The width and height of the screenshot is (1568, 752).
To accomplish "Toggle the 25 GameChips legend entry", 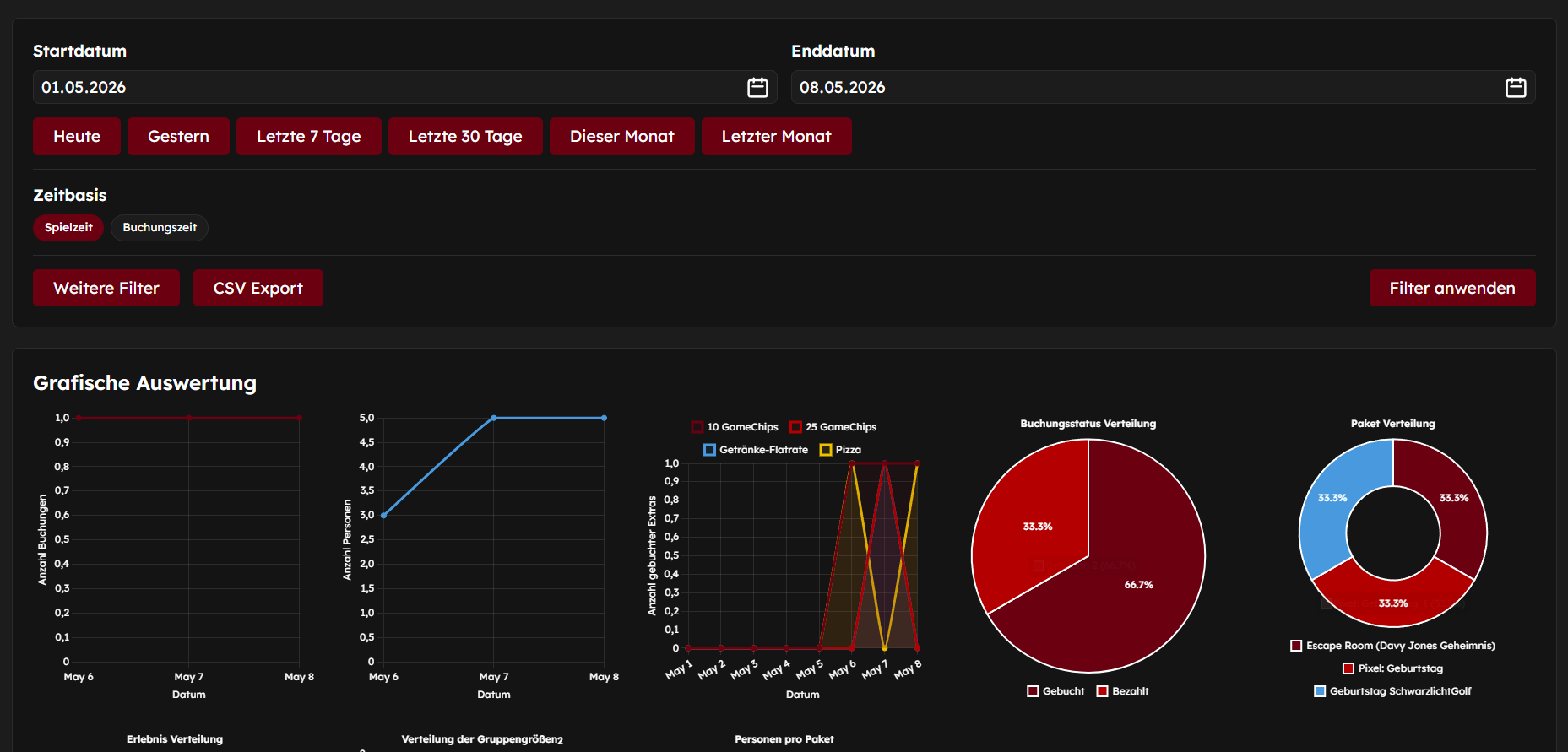I will tap(833, 427).
